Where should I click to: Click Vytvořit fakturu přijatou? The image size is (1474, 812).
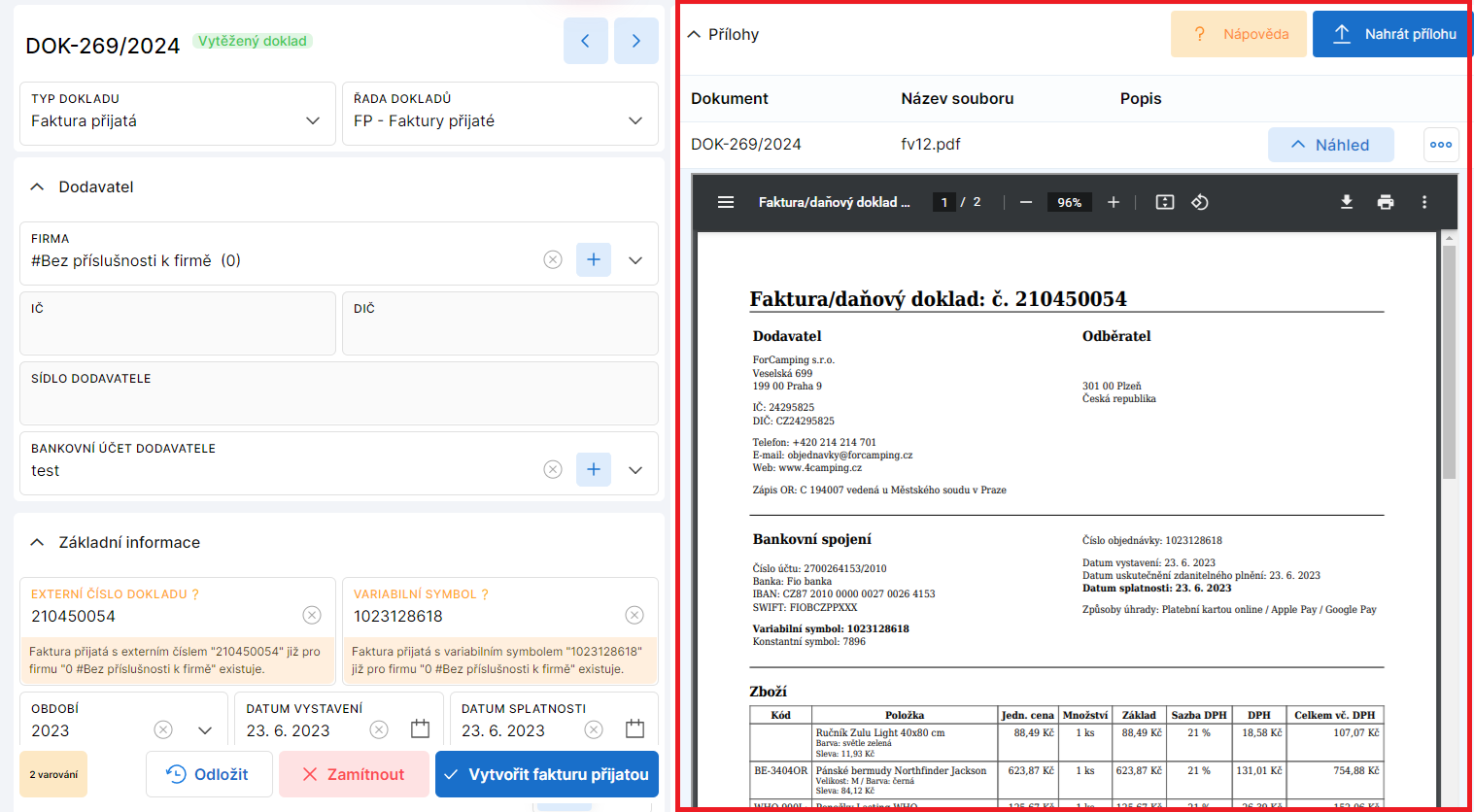547,774
